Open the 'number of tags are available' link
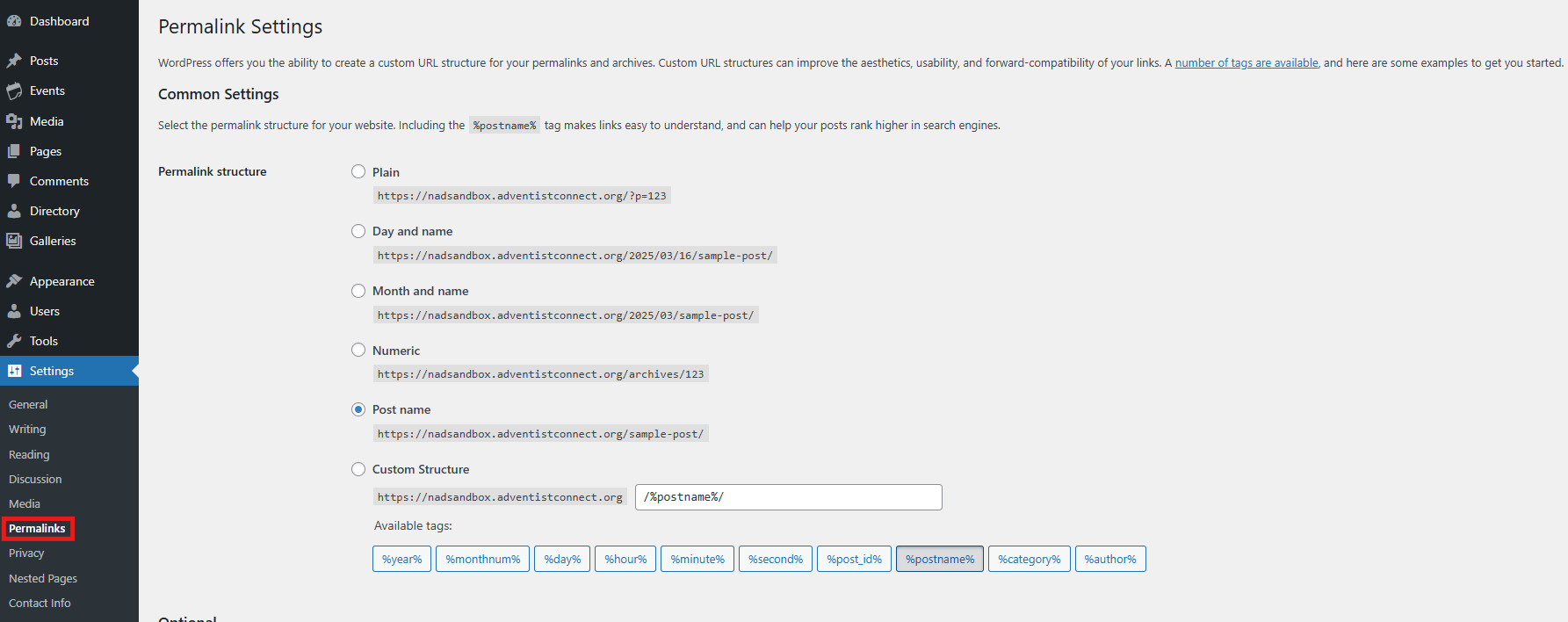 (x=1246, y=63)
